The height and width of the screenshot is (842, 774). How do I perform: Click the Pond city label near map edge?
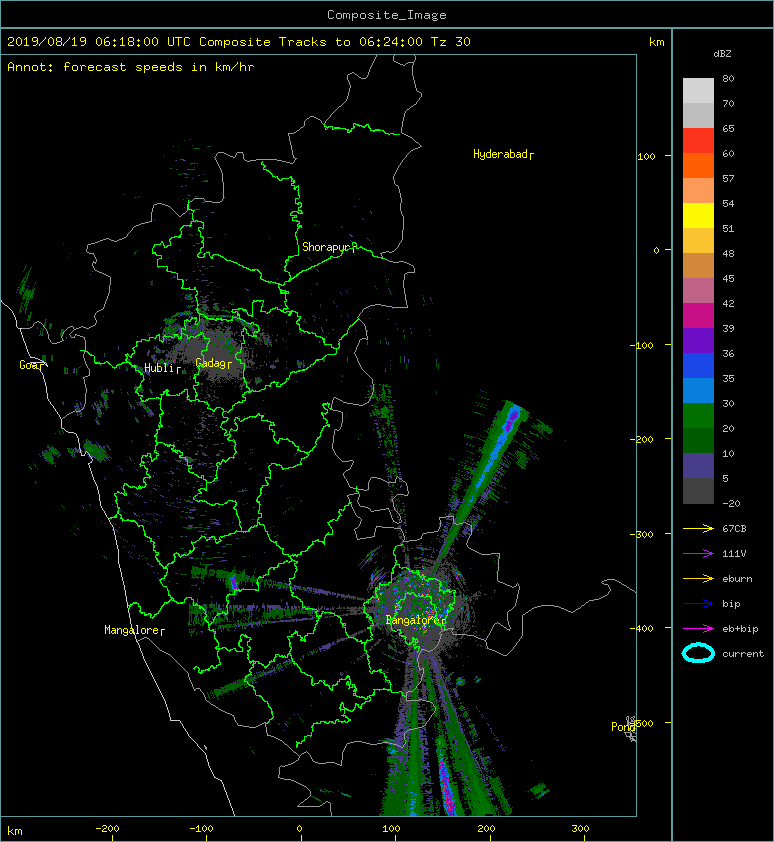pyautogui.click(x=623, y=727)
